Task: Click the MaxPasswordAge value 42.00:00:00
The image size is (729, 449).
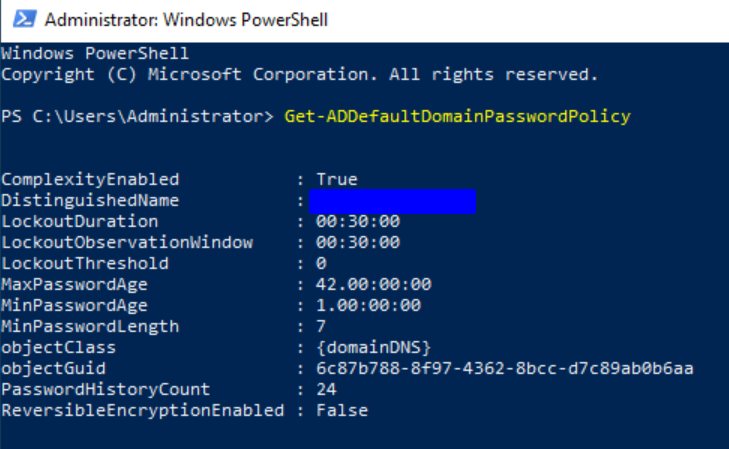Action: point(374,284)
